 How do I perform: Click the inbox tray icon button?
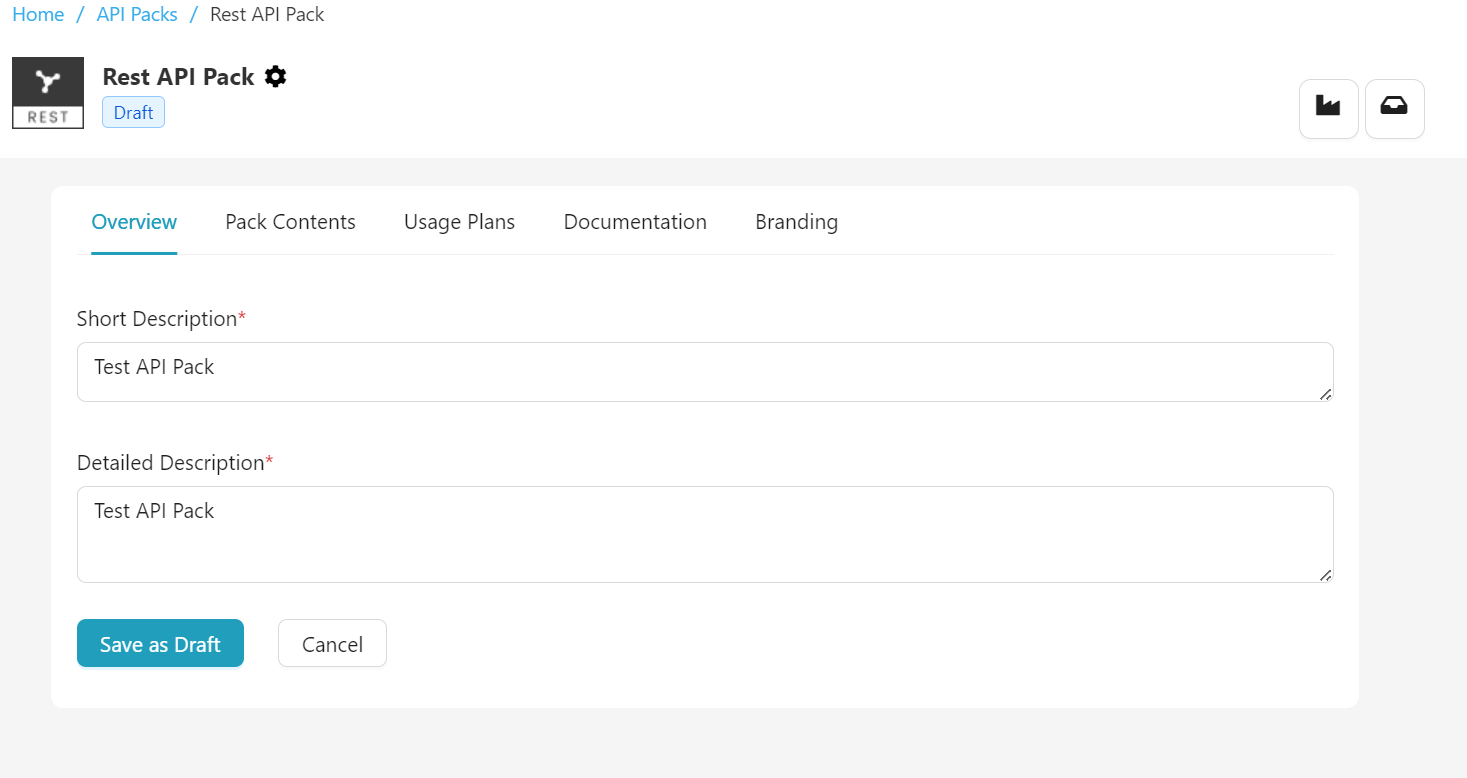click(x=1394, y=108)
